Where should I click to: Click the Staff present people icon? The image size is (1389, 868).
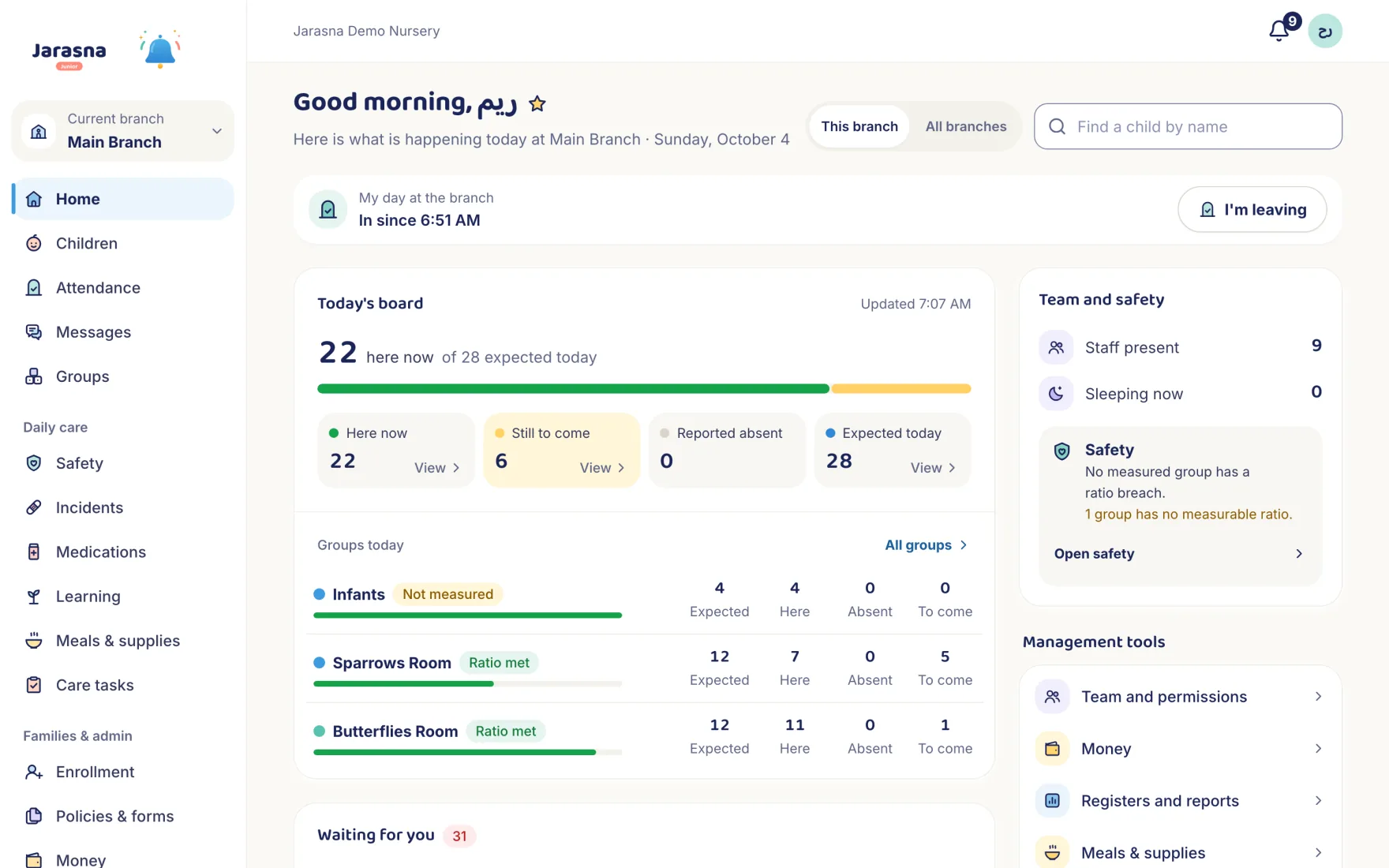point(1056,347)
